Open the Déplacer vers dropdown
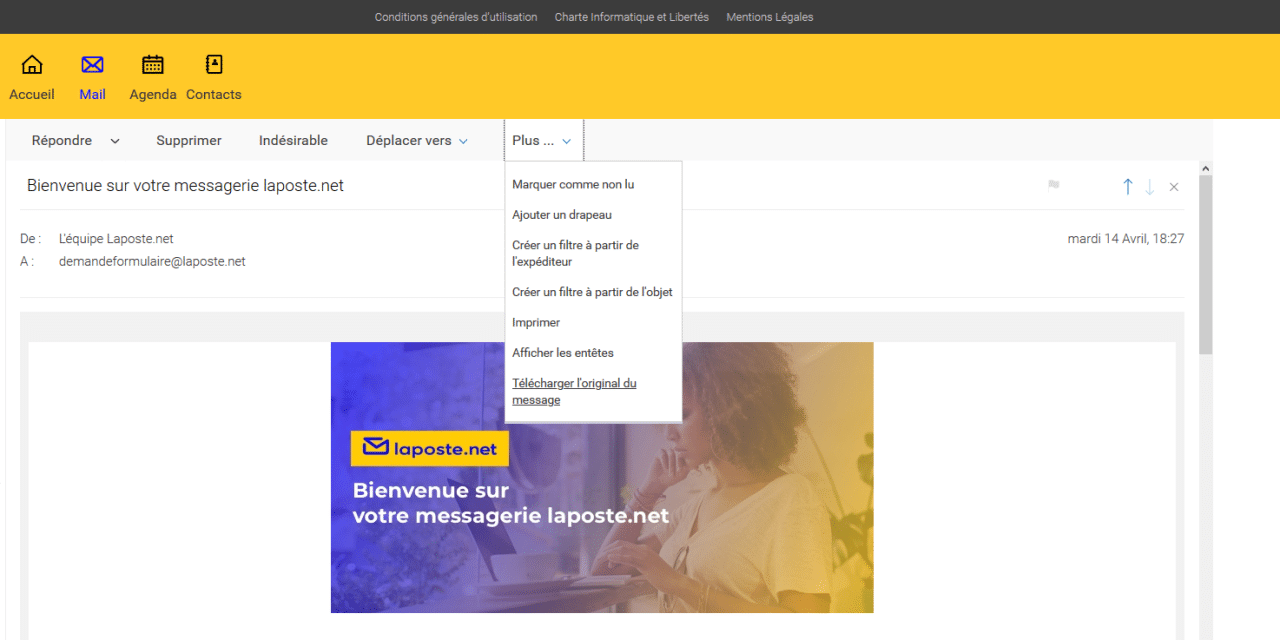Image resolution: width=1280 pixels, height=640 pixels. (416, 141)
